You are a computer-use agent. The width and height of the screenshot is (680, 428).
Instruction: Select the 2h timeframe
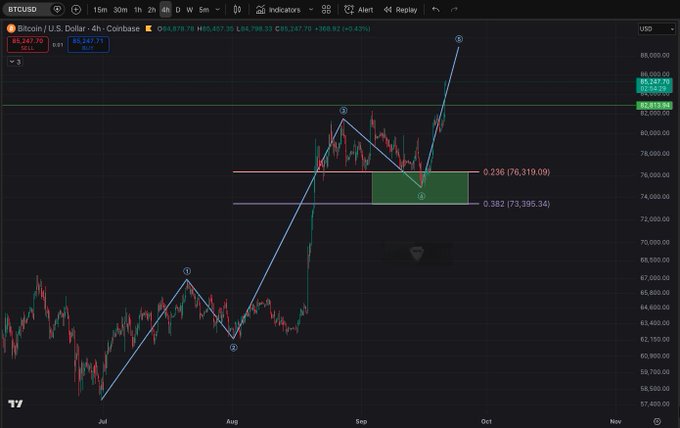(151, 10)
